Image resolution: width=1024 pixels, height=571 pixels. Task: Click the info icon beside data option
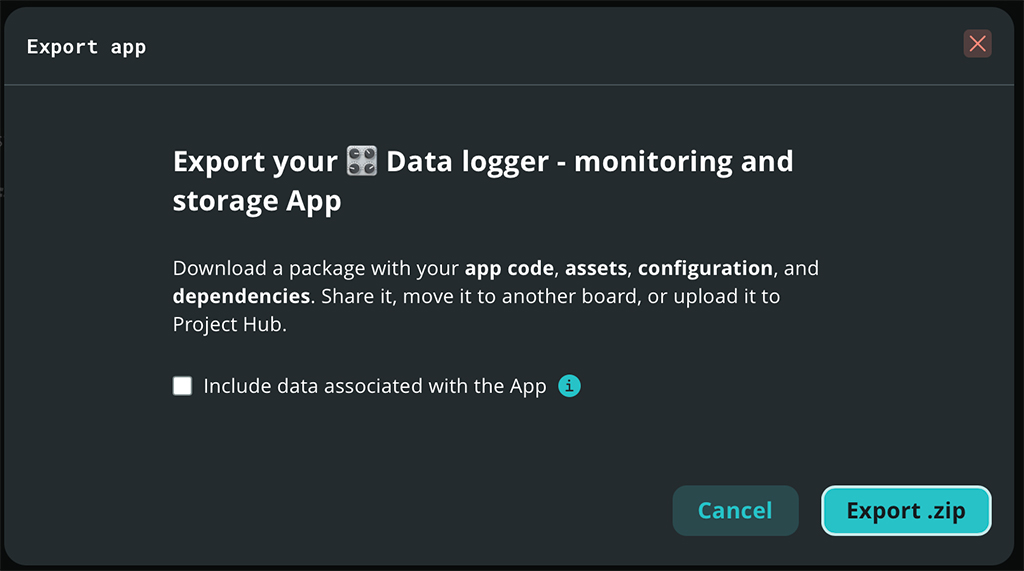point(569,386)
